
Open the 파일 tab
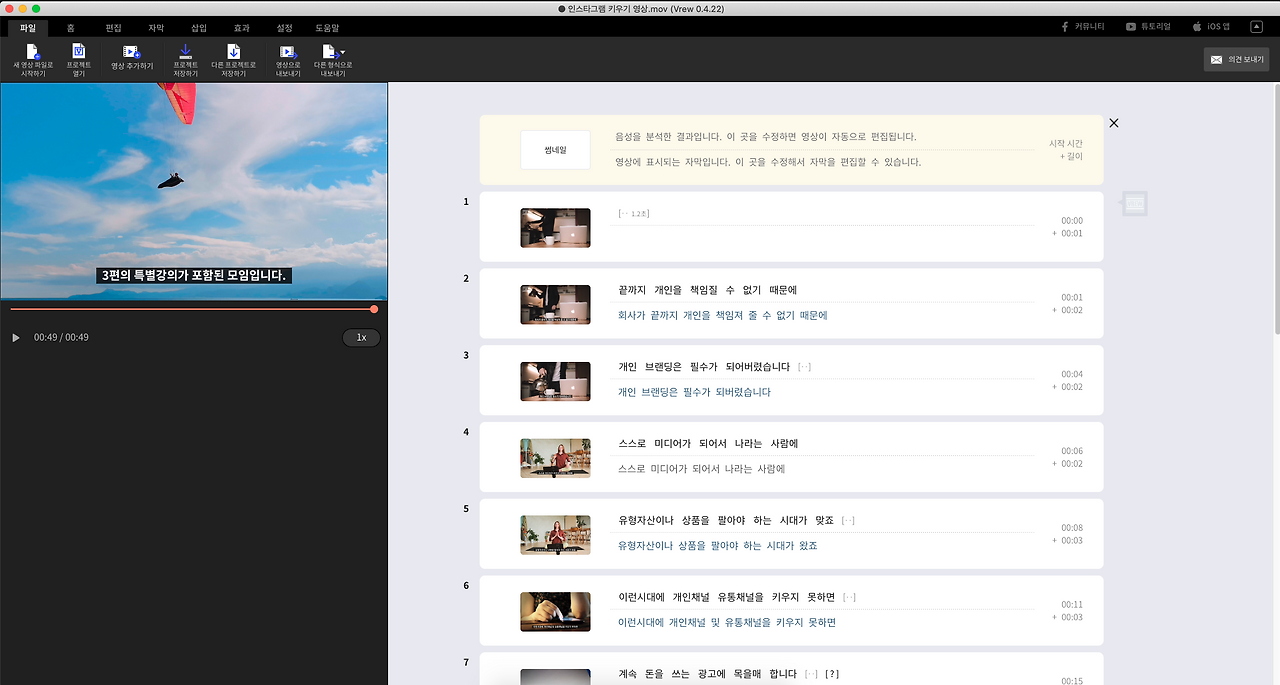pos(28,28)
